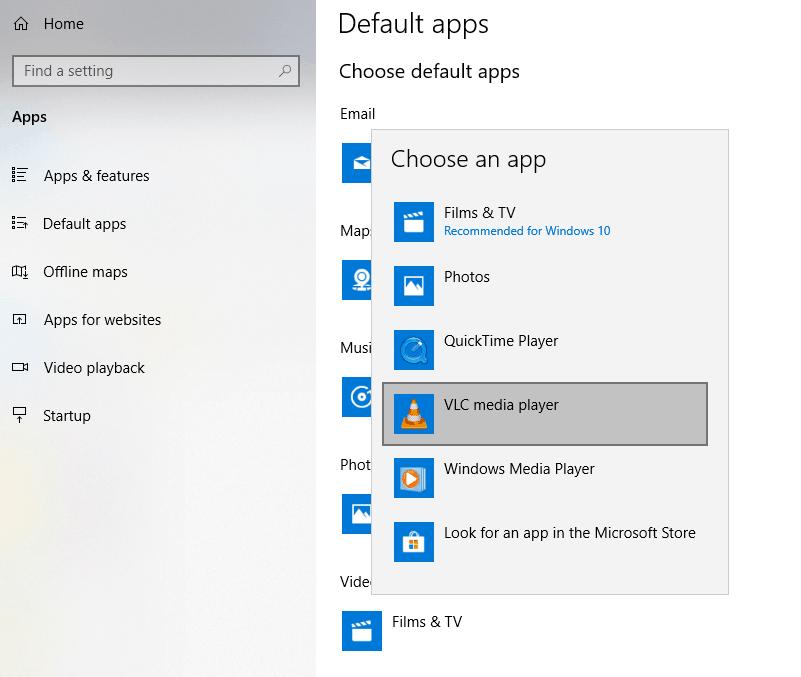Open Home settings page

point(63,24)
